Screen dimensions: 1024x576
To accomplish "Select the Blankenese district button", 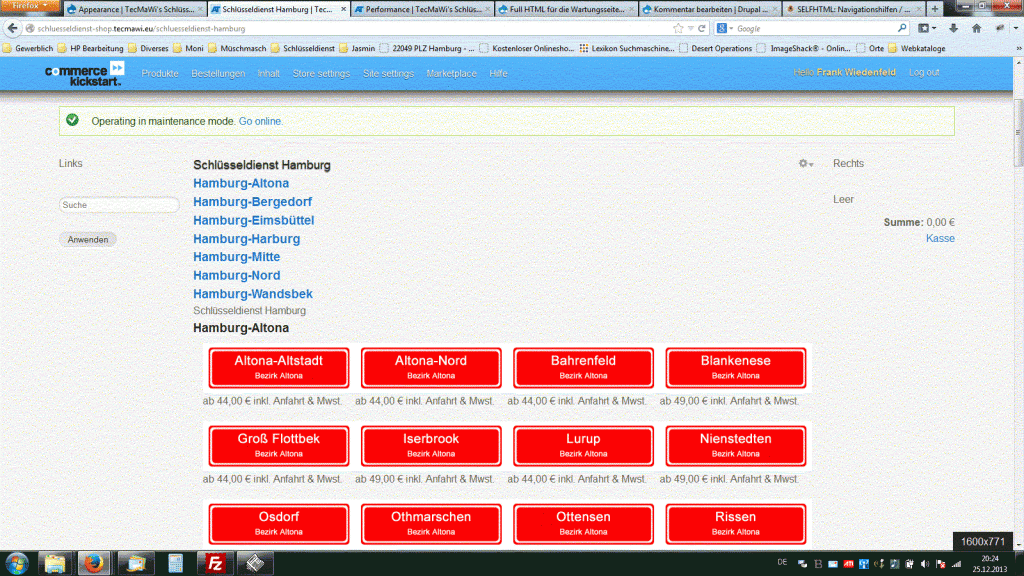I will [735, 367].
